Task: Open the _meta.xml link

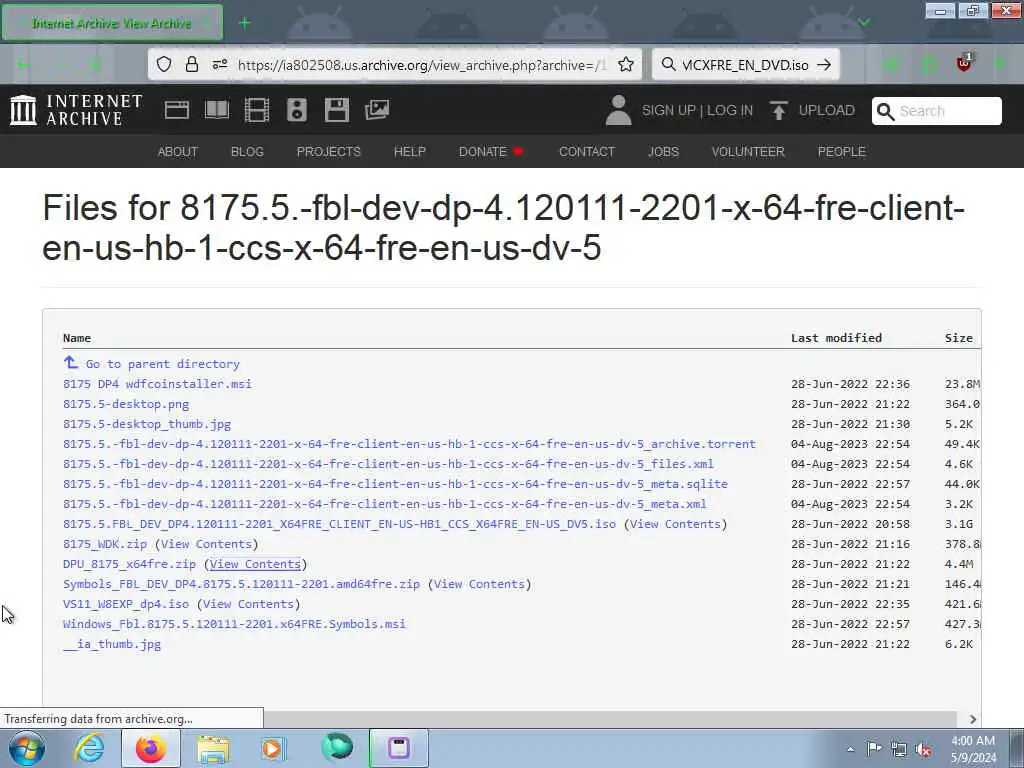Action: point(385,504)
